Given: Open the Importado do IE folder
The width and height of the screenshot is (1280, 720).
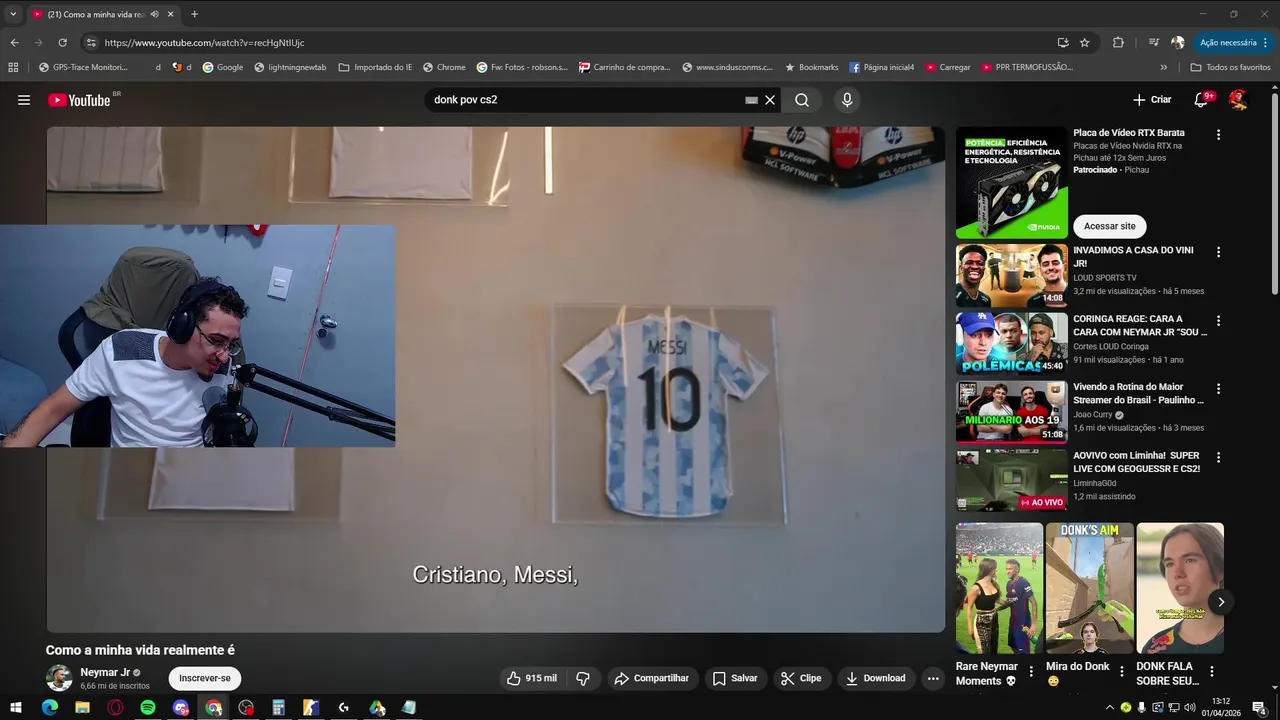Looking at the screenshot, I should (x=375, y=67).
